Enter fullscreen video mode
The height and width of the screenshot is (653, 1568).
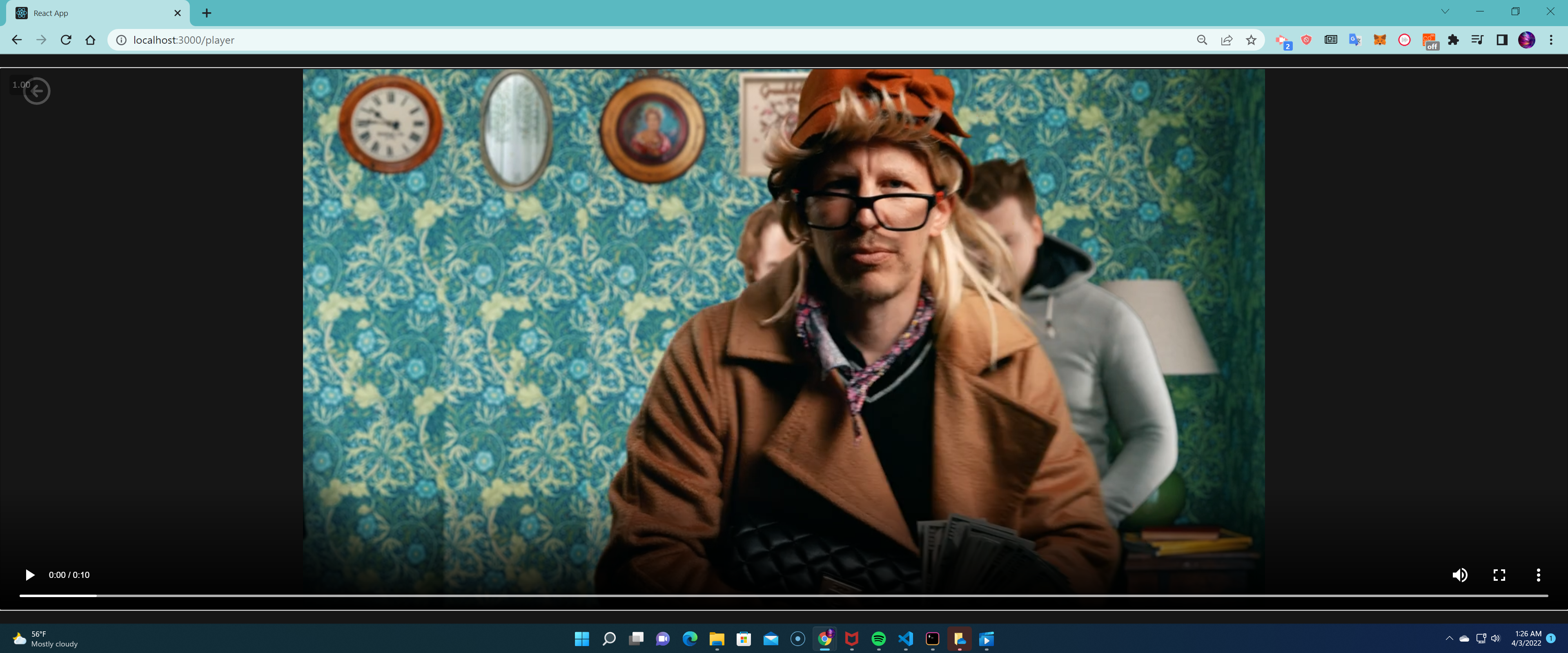pos(1499,575)
